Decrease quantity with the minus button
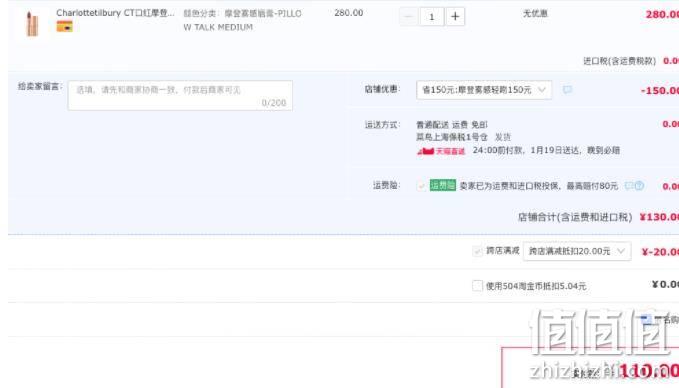 408,16
